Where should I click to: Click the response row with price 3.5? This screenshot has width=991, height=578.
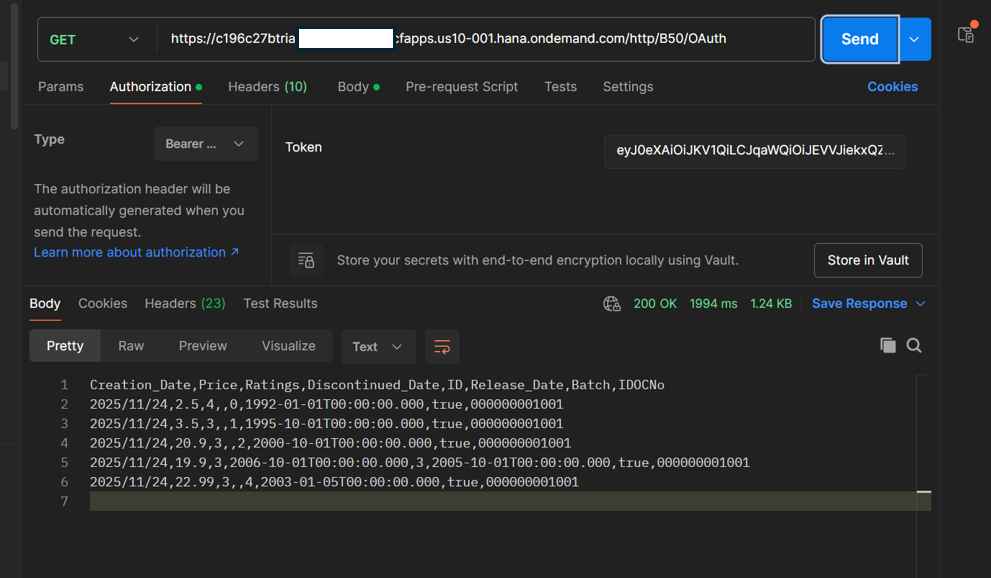(x=326, y=424)
